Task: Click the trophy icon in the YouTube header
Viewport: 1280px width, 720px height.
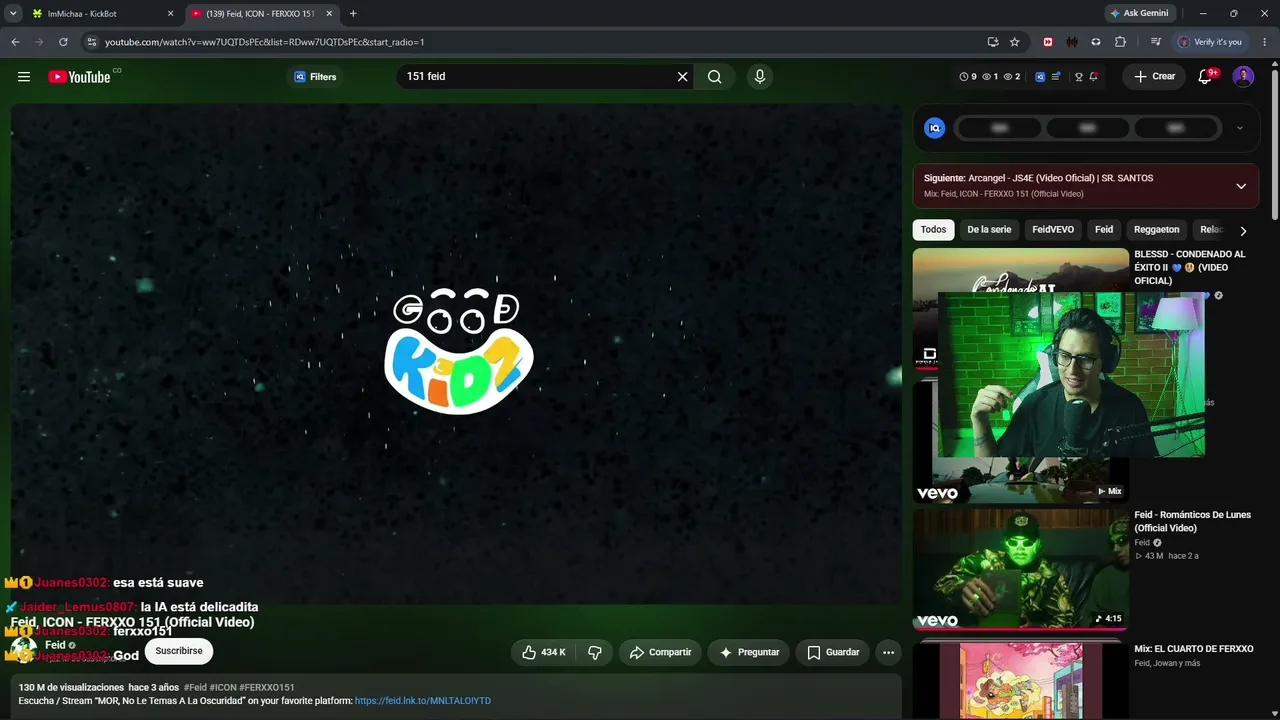Action: tap(1078, 77)
